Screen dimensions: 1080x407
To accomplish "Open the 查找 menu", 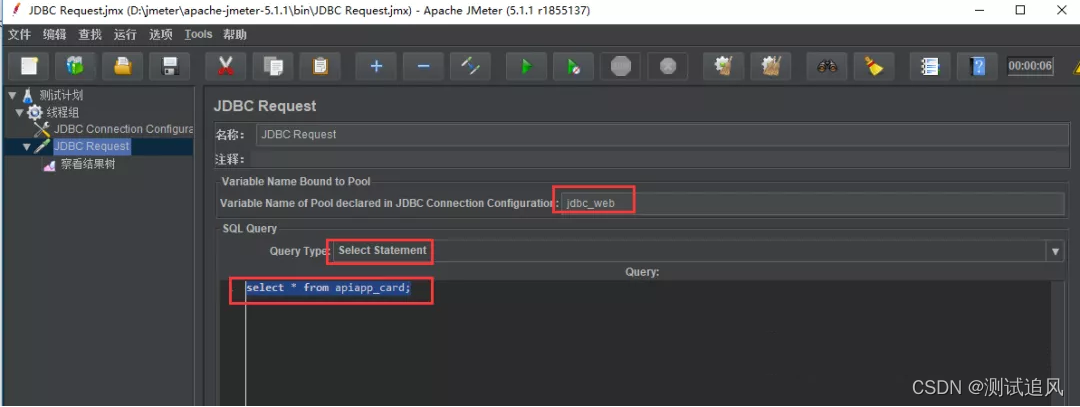I will (x=90, y=34).
